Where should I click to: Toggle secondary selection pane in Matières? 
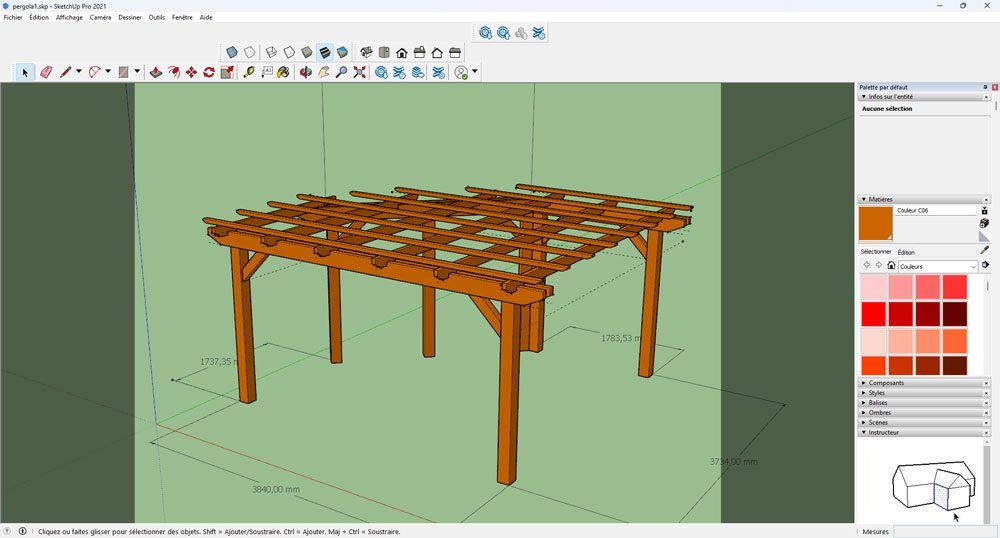coord(984,210)
